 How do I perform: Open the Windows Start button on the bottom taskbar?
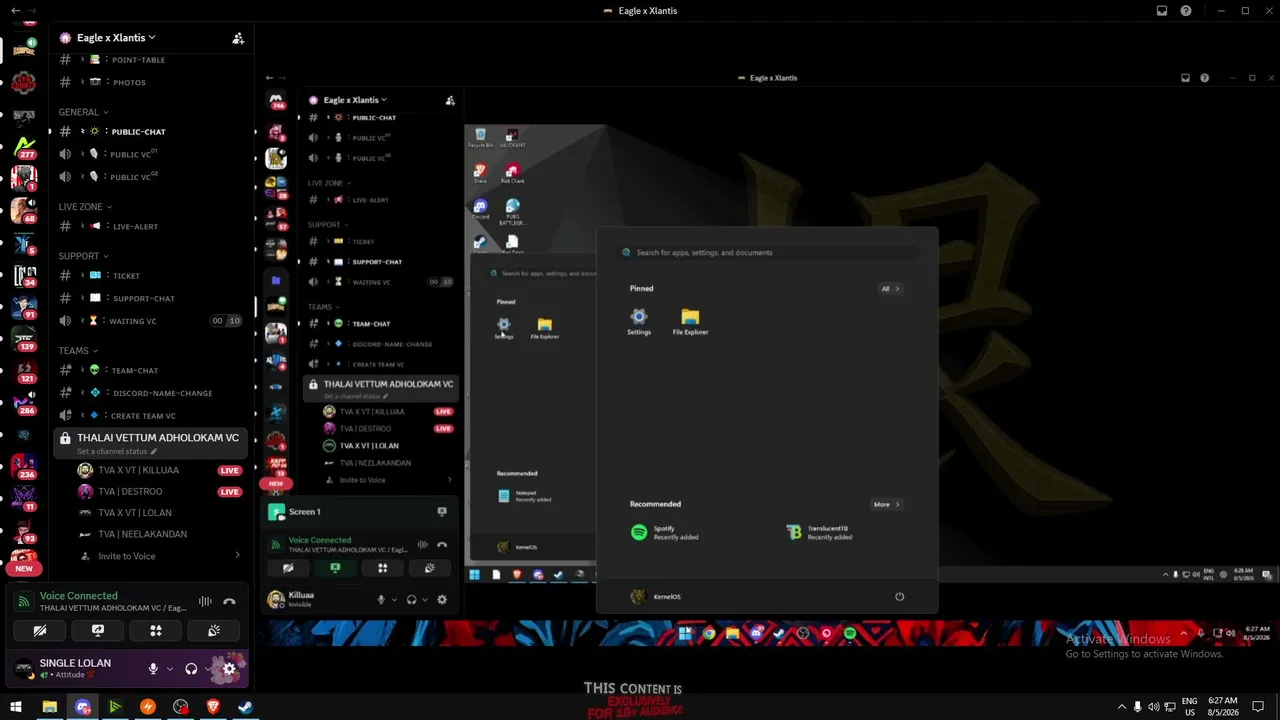point(16,707)
